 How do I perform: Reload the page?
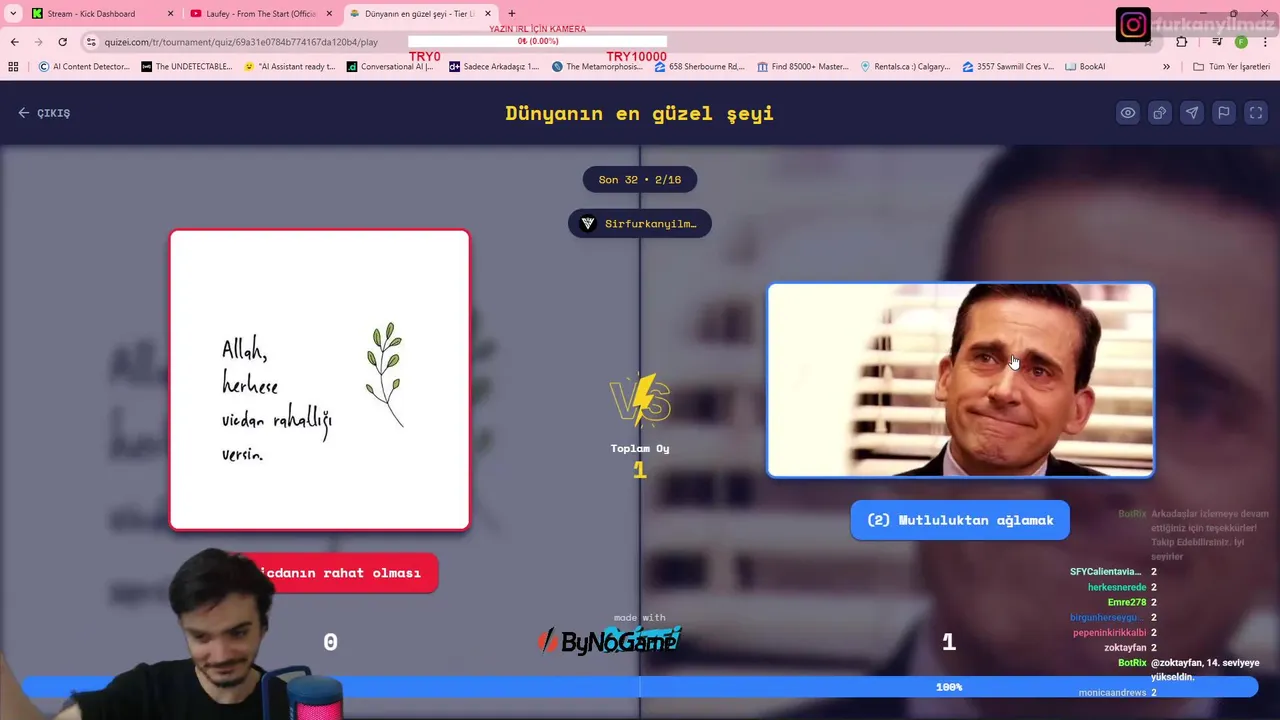click(62, 42)
